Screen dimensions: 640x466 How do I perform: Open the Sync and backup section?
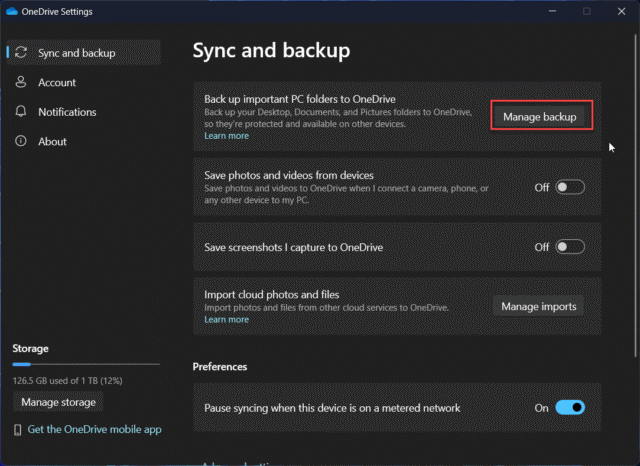(84, 53)
